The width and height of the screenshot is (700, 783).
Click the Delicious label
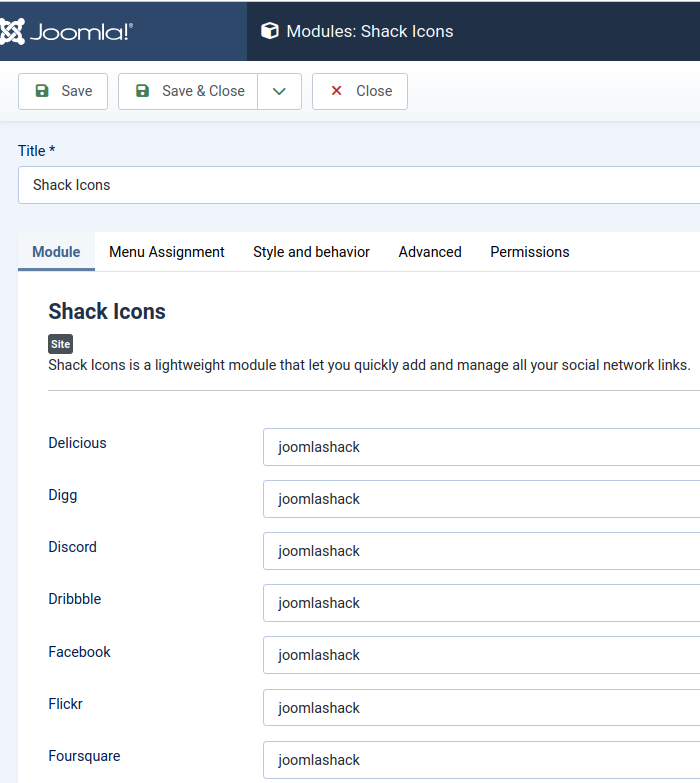[77, 443]
